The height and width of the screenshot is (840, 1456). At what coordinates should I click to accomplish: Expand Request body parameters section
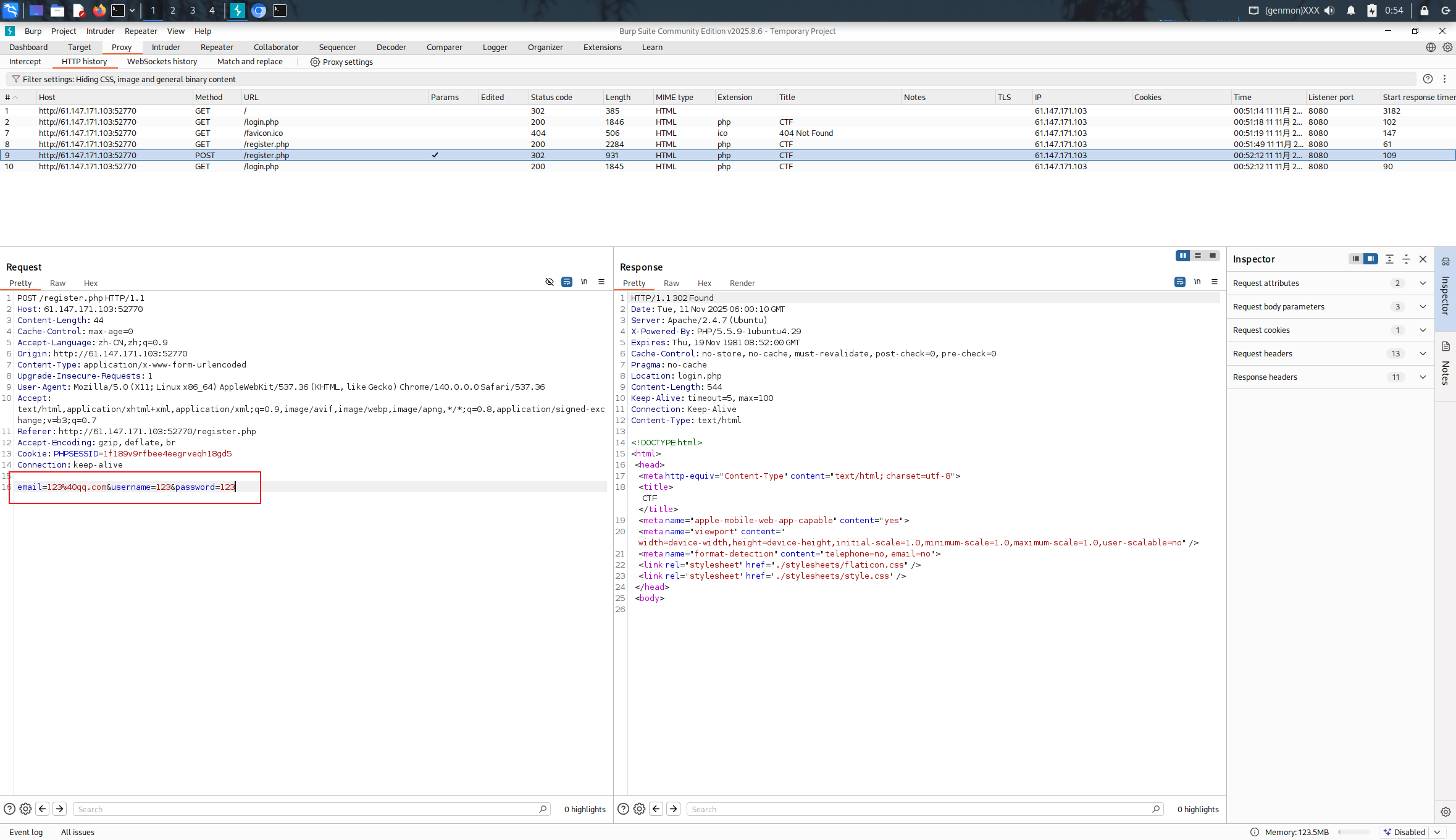point(1423,307)
